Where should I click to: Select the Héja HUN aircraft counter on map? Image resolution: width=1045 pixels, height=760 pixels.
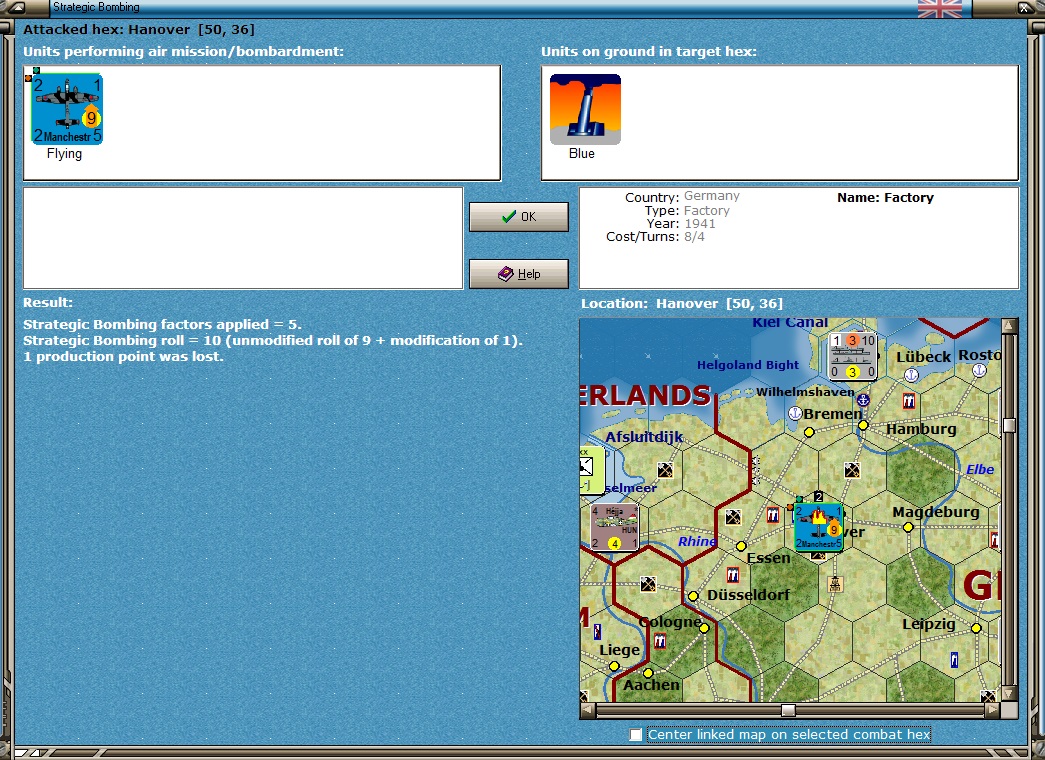click(614, 527)
